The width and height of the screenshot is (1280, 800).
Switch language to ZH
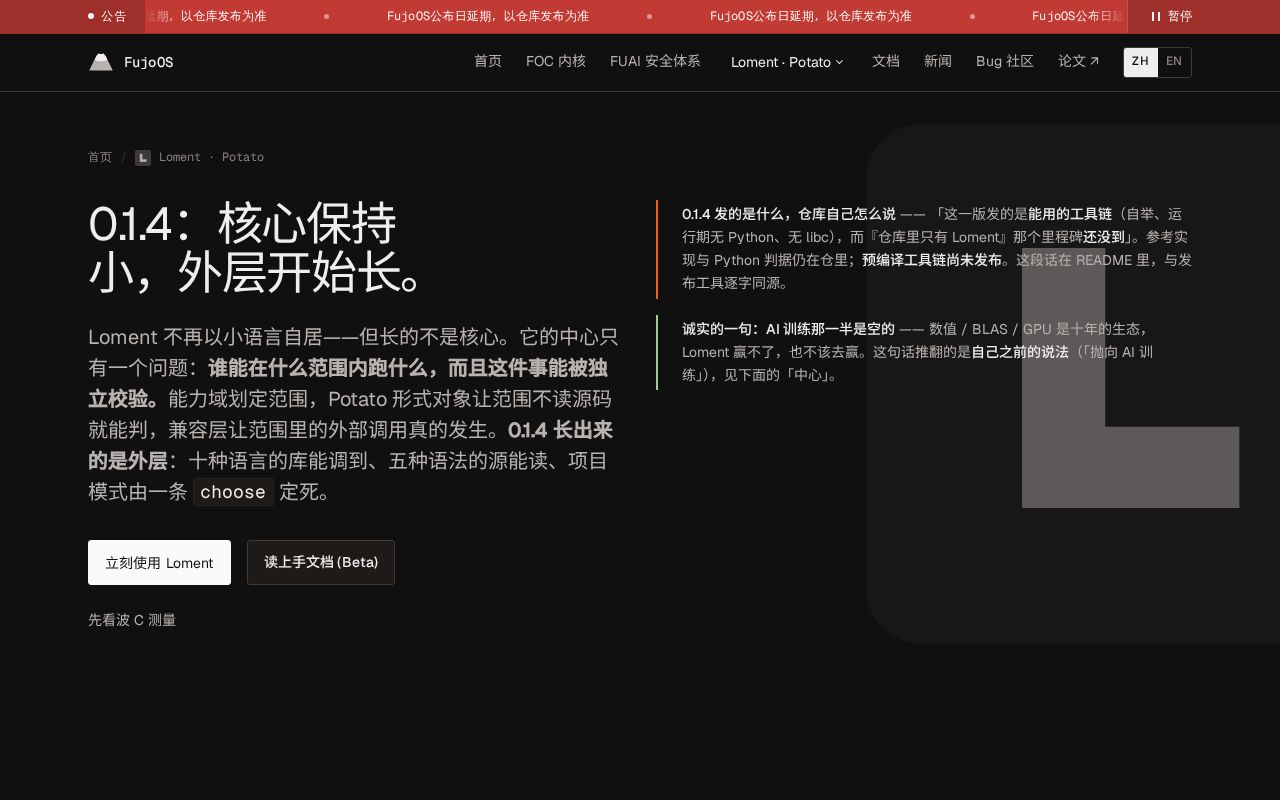pos(1140,62)
